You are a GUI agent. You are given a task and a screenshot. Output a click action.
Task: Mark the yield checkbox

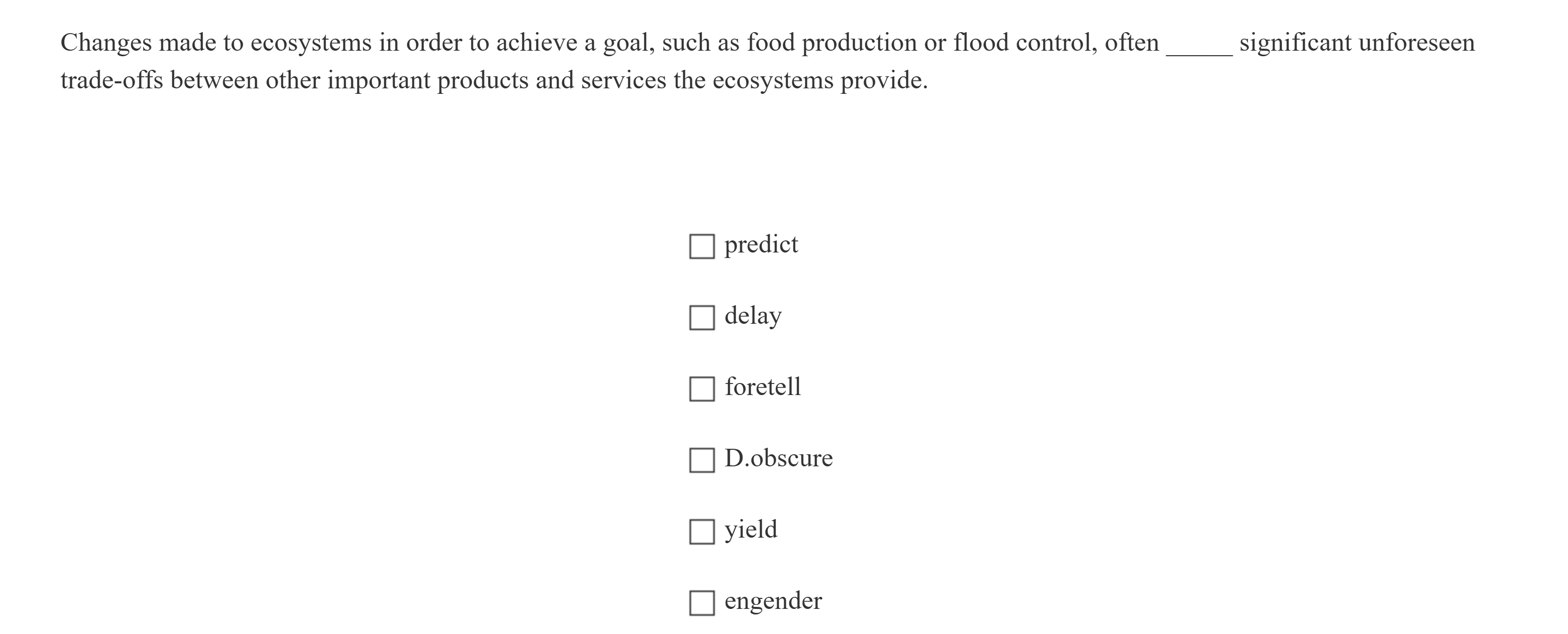[x=701, y=531]
